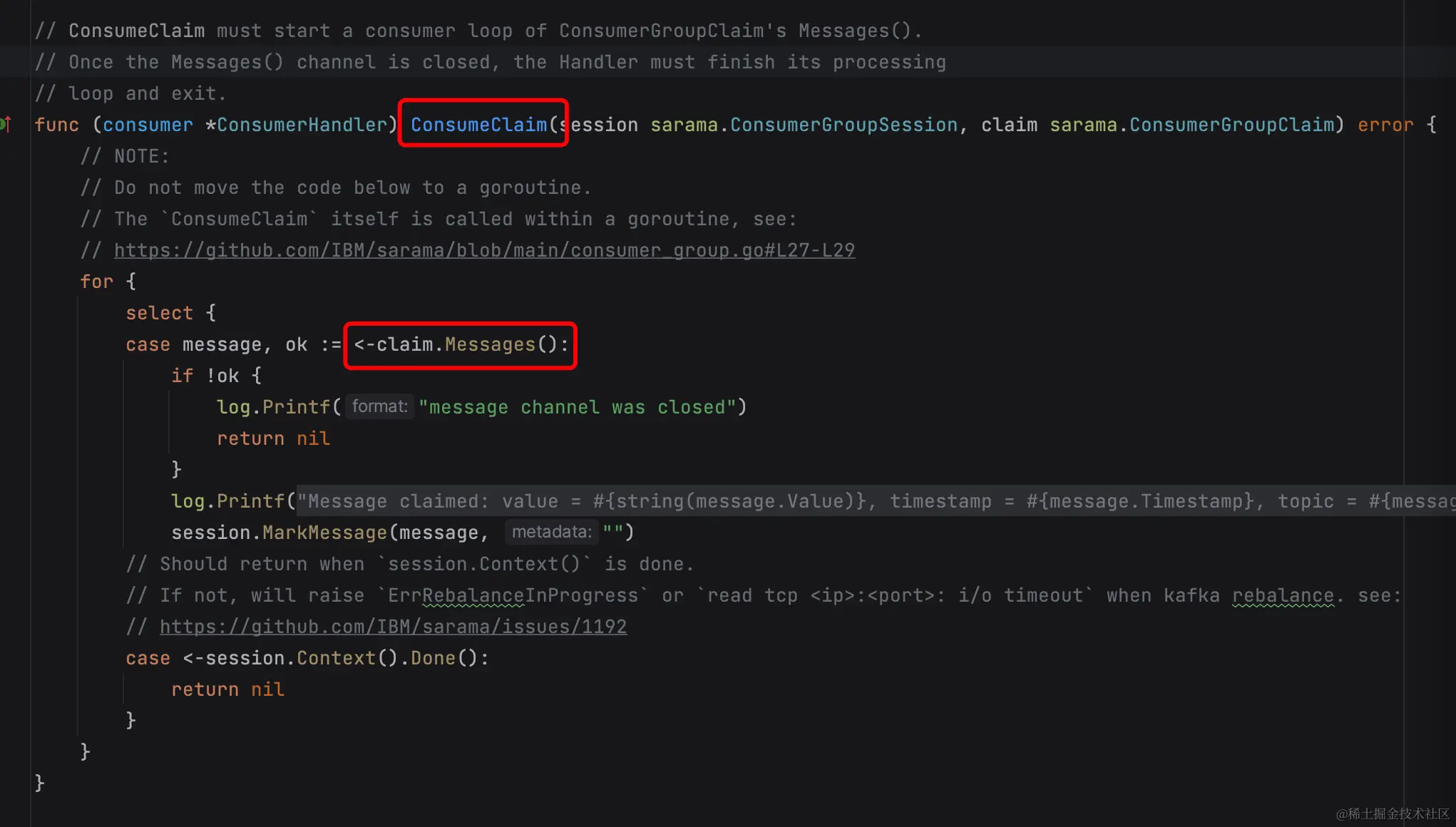
Task: Click the ConsumerGroupClaim parameter type
Action: click(x=1231, y=125)
